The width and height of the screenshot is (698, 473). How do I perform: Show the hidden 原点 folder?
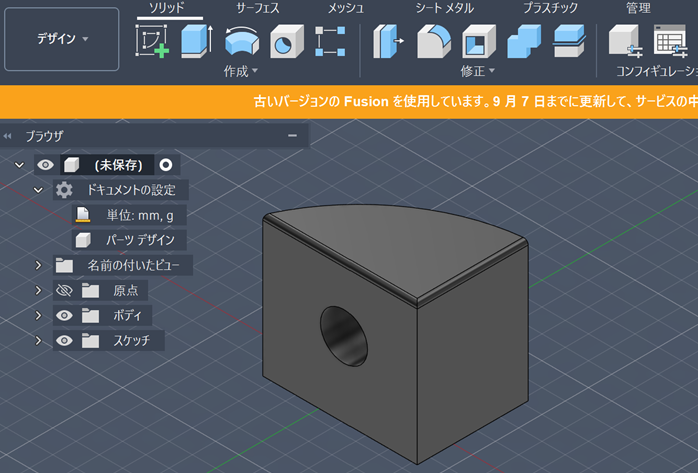(64, 291)
